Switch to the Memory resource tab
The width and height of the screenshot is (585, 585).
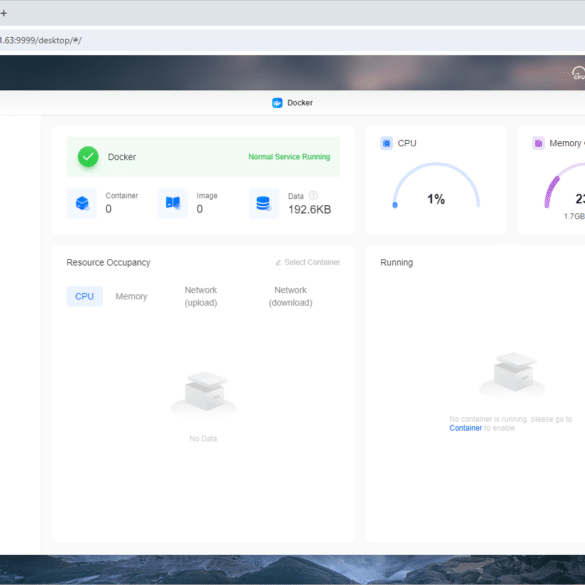click(131, 296)
